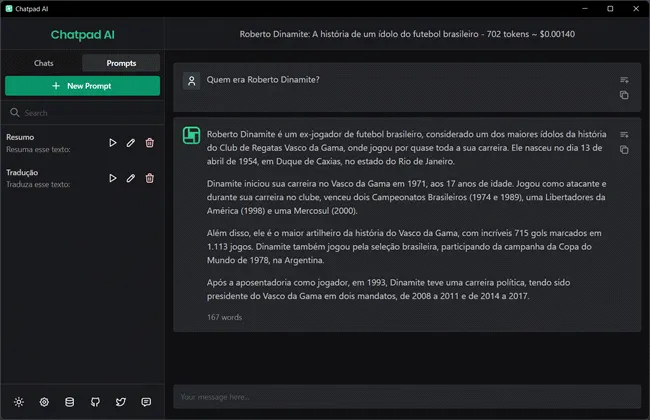
Task: Delete the Resumo prompt trash icon
Action: [x=150, y=143]
